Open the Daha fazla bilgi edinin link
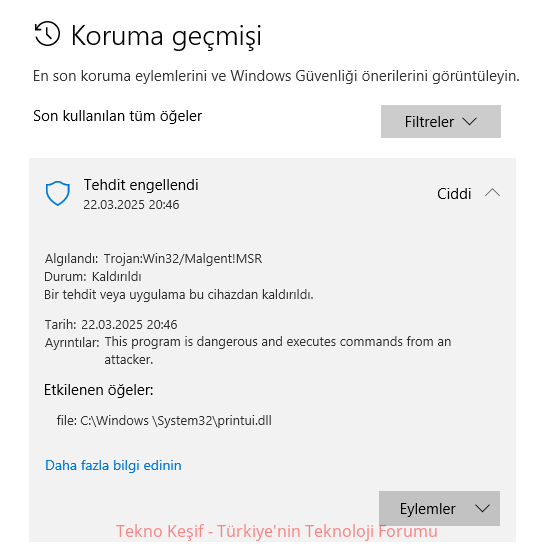 (x=113, y=465)
